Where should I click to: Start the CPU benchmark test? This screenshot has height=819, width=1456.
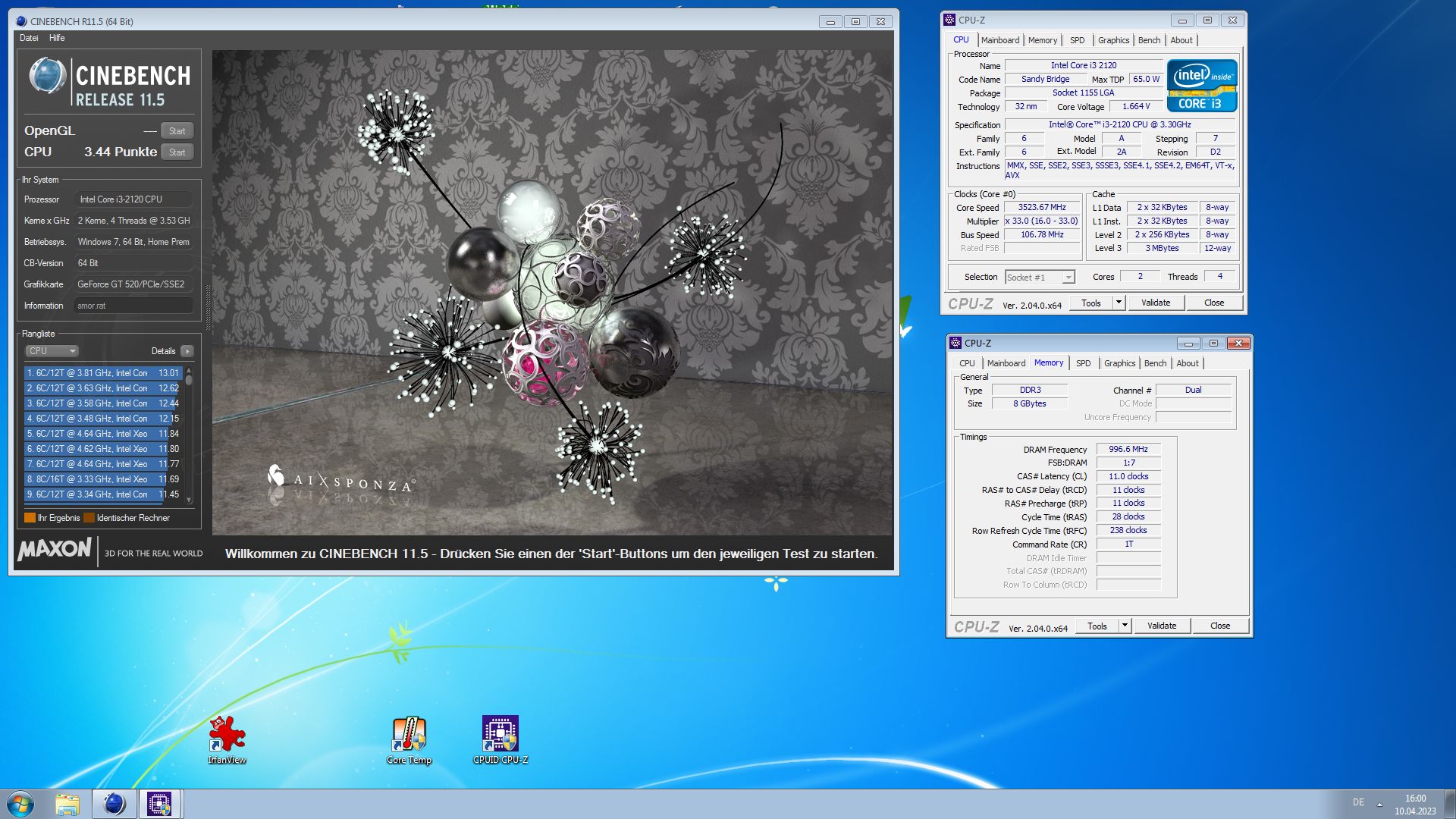tap(177, 152)
